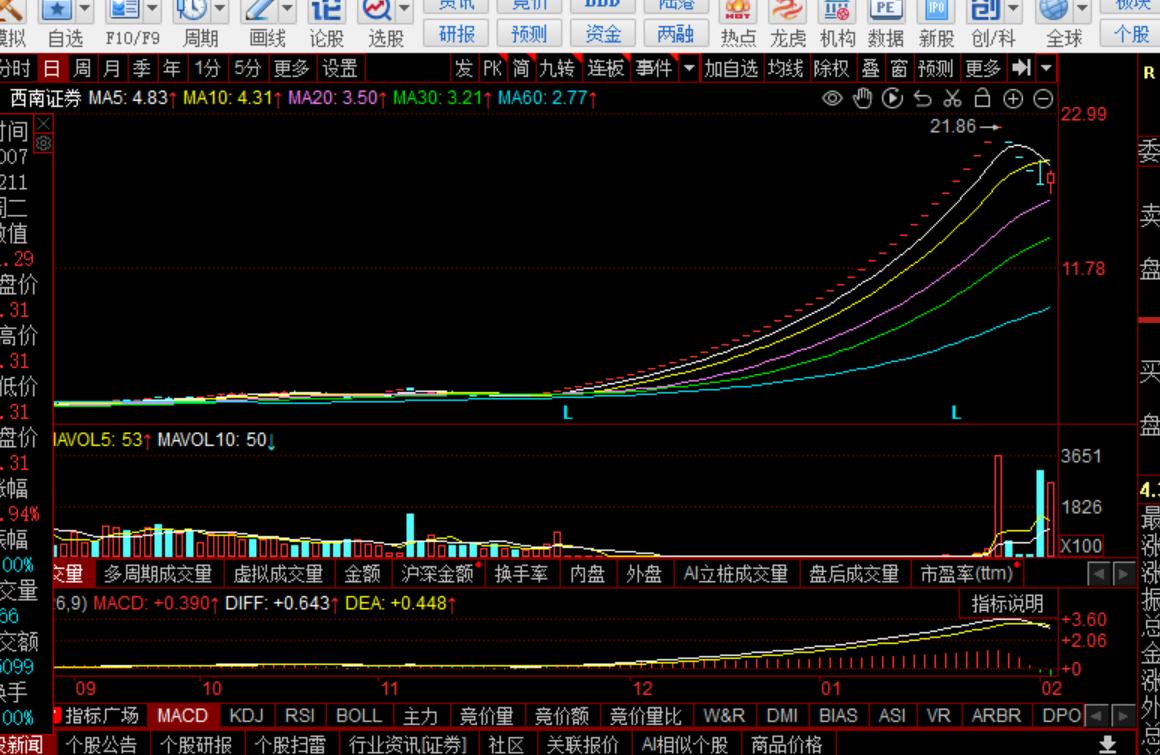Open the 选股 dropdown arrow in the toolbar
This screenshot has height=755, width=1160.
[x=404, y=10]
